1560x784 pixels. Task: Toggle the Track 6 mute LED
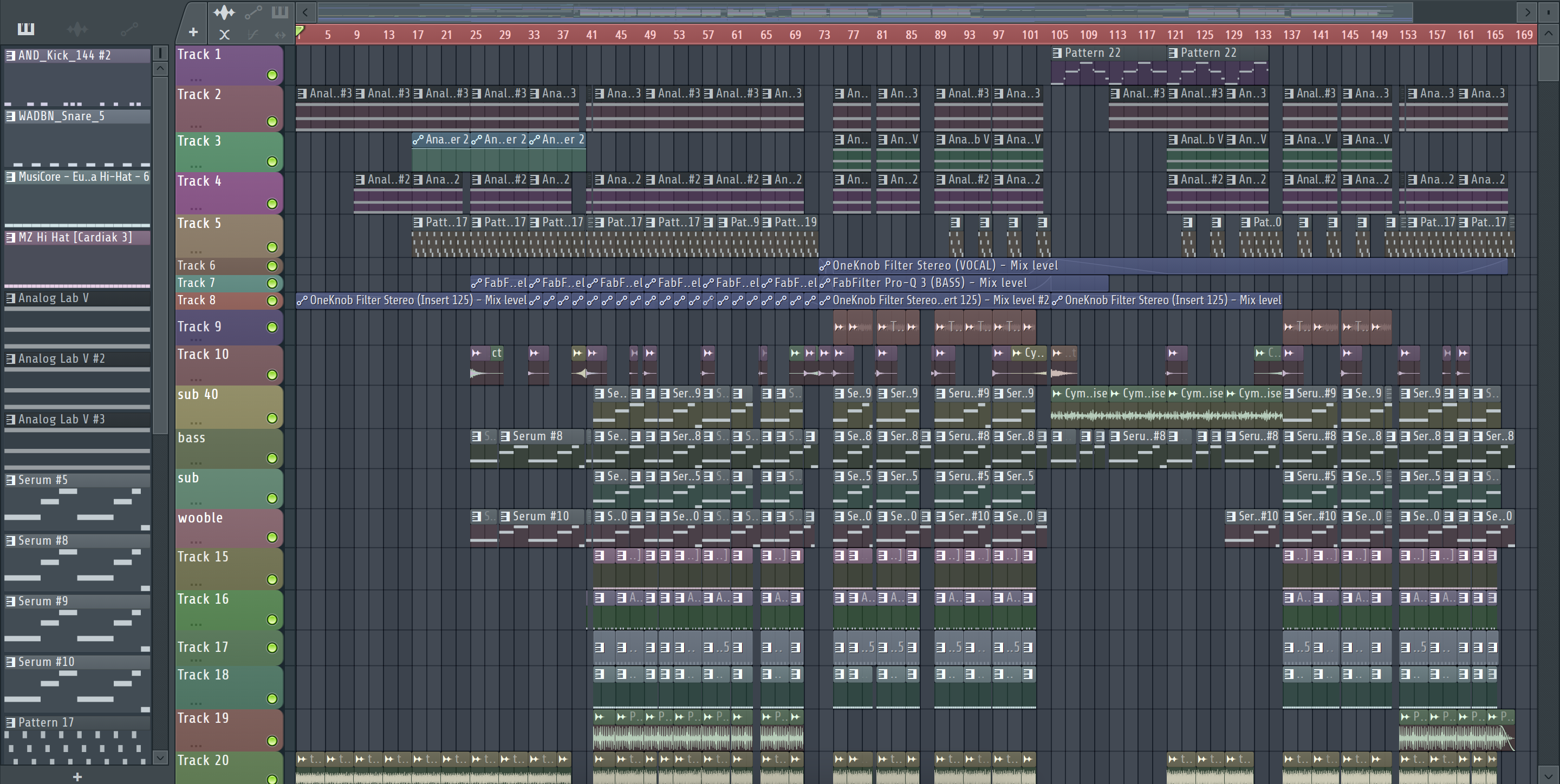tap(272, 266)
